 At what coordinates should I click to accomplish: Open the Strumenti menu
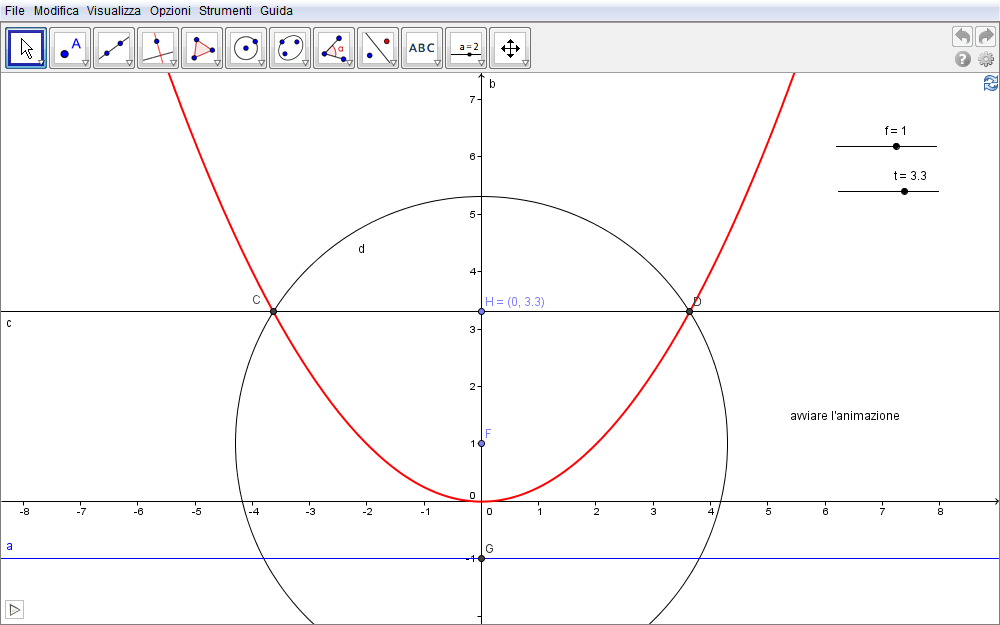[x=225, y=11]
